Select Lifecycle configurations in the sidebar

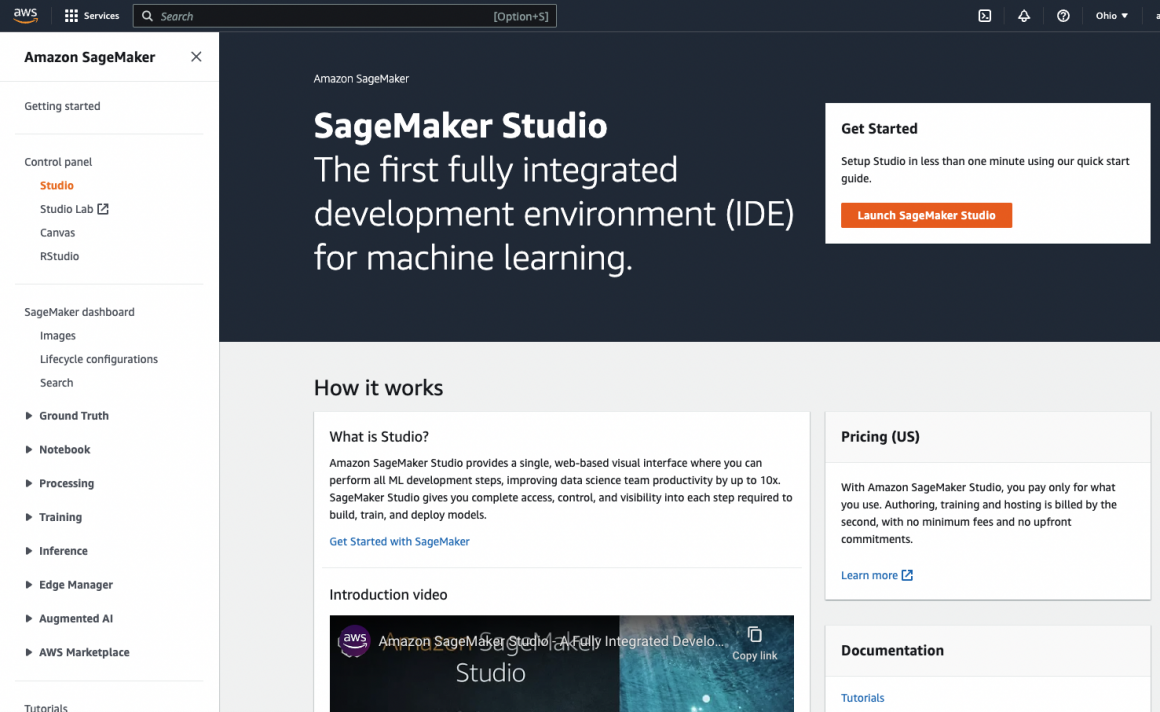click(x=98, y=359)
